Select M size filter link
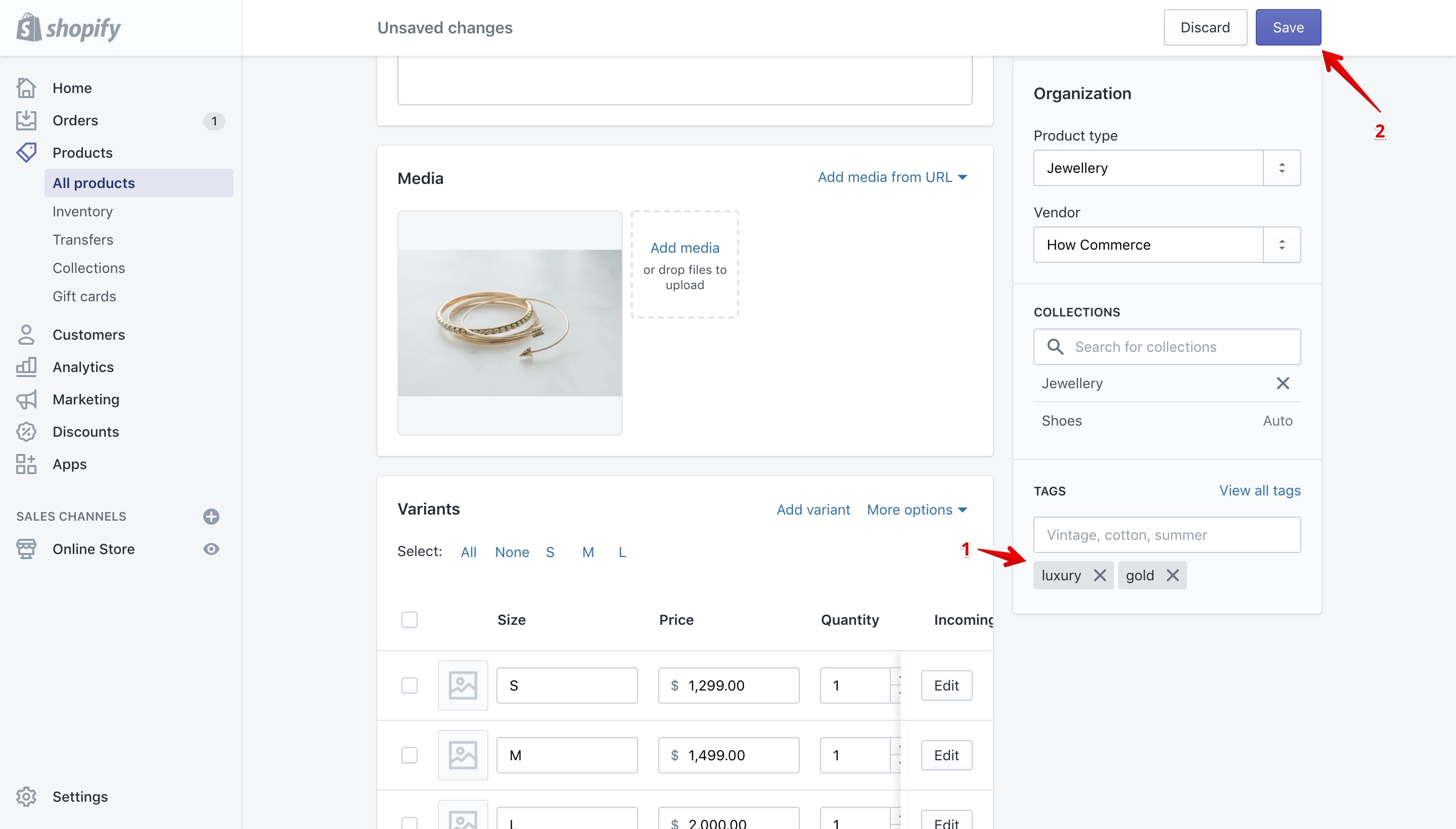This screenshot has height=829, width=1456. coord(588,552)
